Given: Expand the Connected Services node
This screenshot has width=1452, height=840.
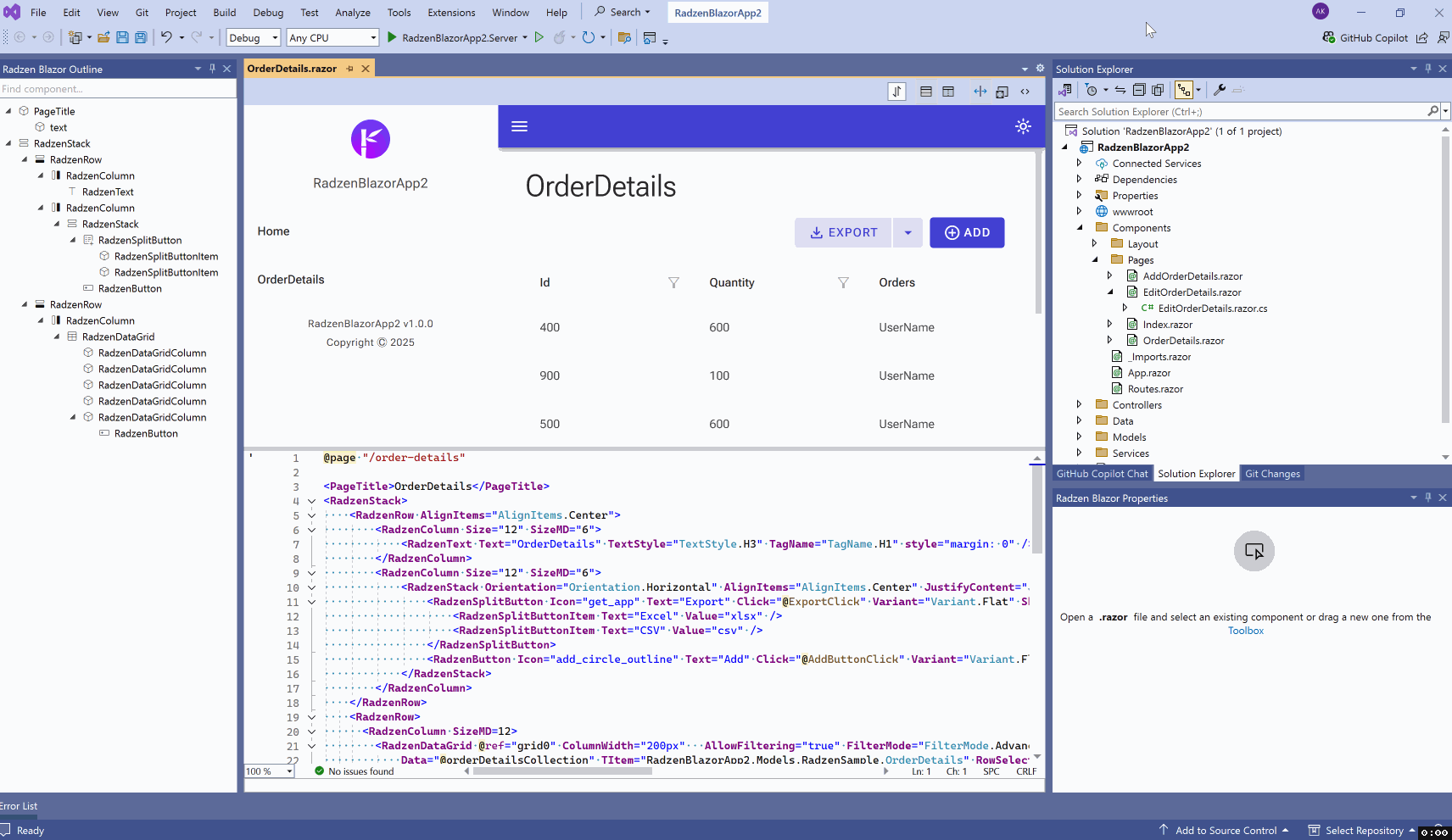Looking at the screenshot, I should [x=1079, y=163].
